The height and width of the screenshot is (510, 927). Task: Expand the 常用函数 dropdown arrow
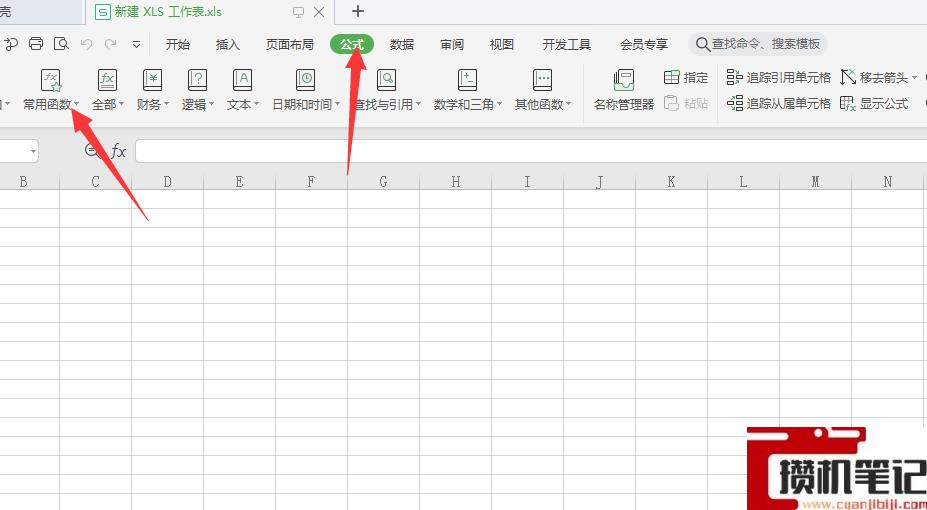coord(76,105)
